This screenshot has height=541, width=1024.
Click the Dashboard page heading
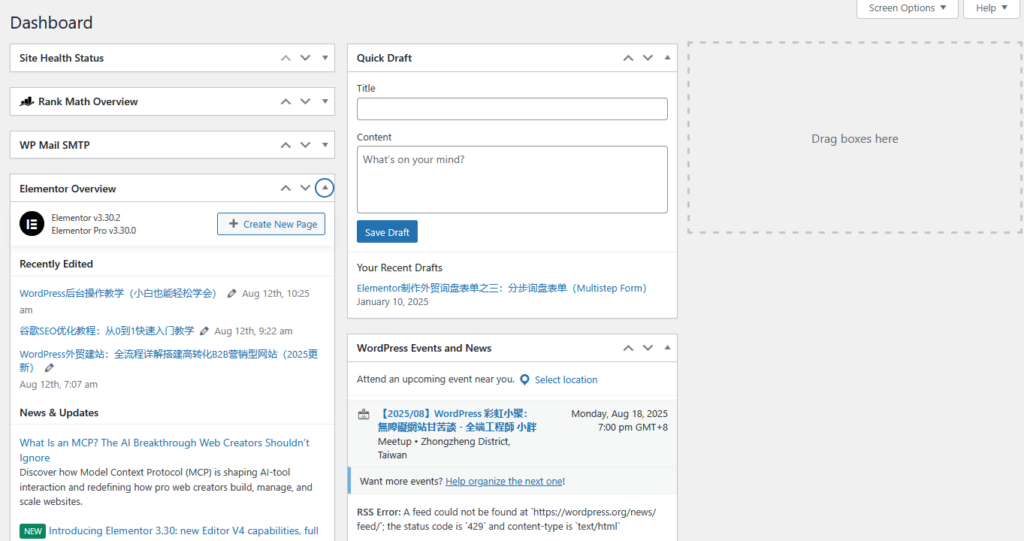pyautogui.click(x=51, y=23)
